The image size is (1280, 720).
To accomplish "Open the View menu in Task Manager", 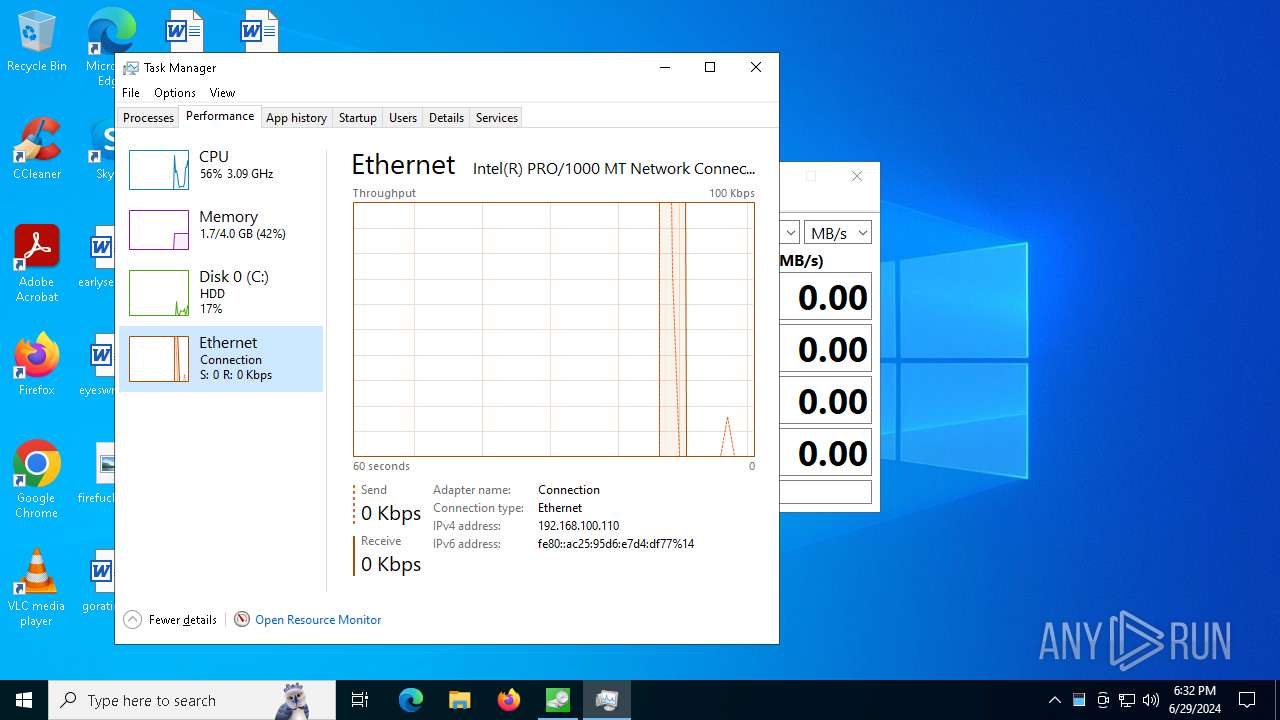I will 222,92.
